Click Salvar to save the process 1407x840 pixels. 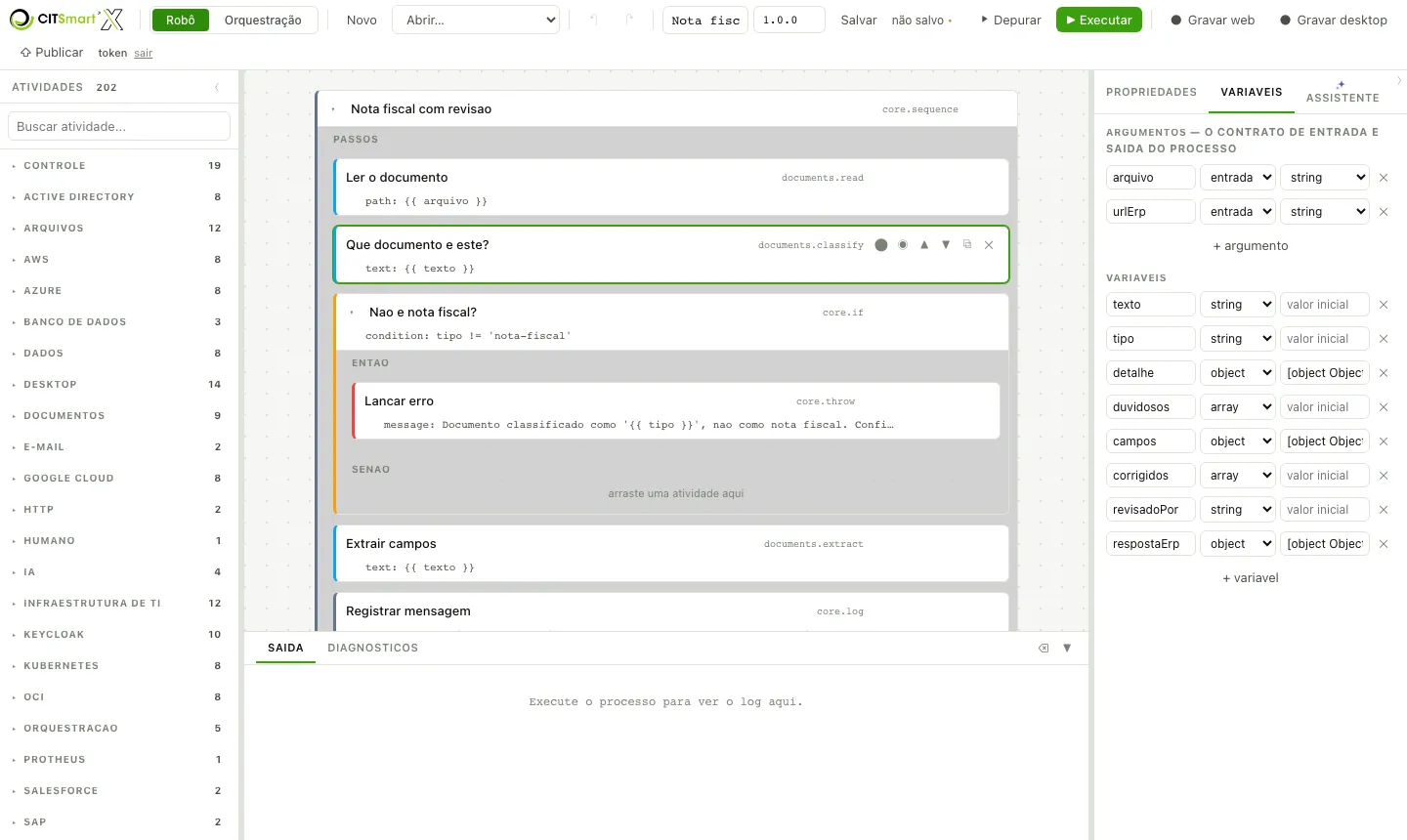(x=859, y=20)
